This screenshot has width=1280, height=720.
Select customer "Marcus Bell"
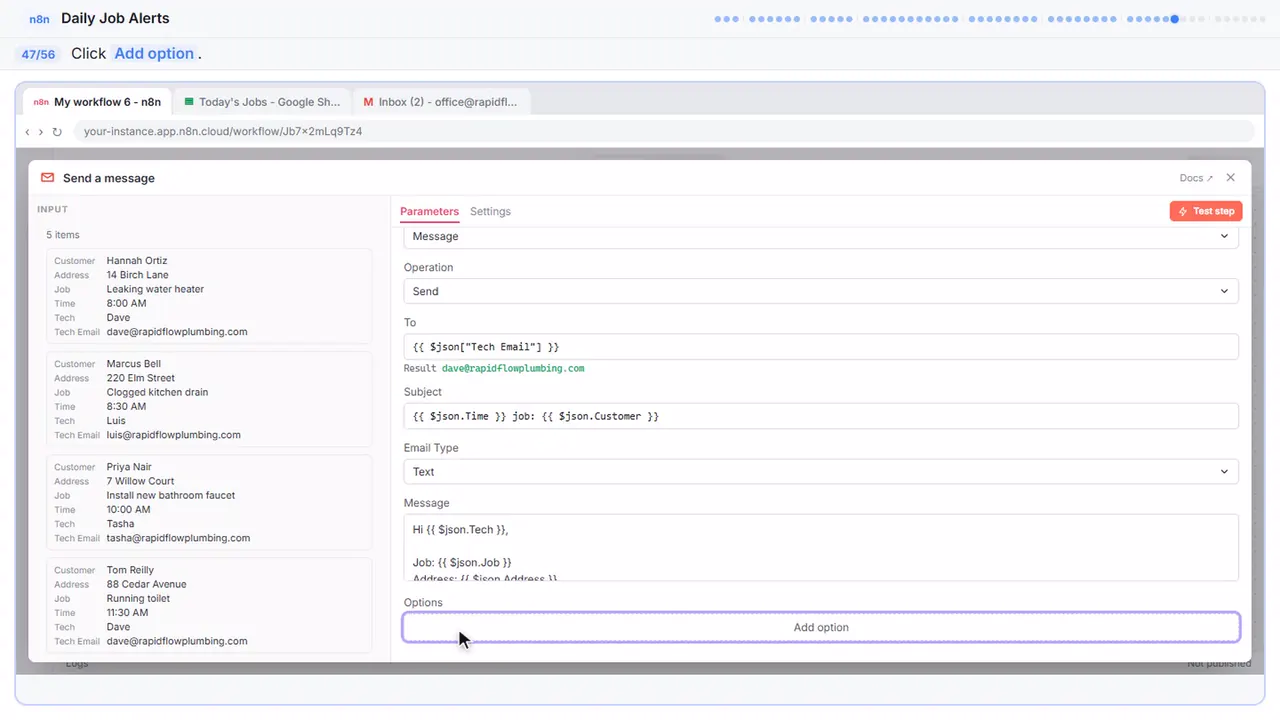(x=134, y=364)
